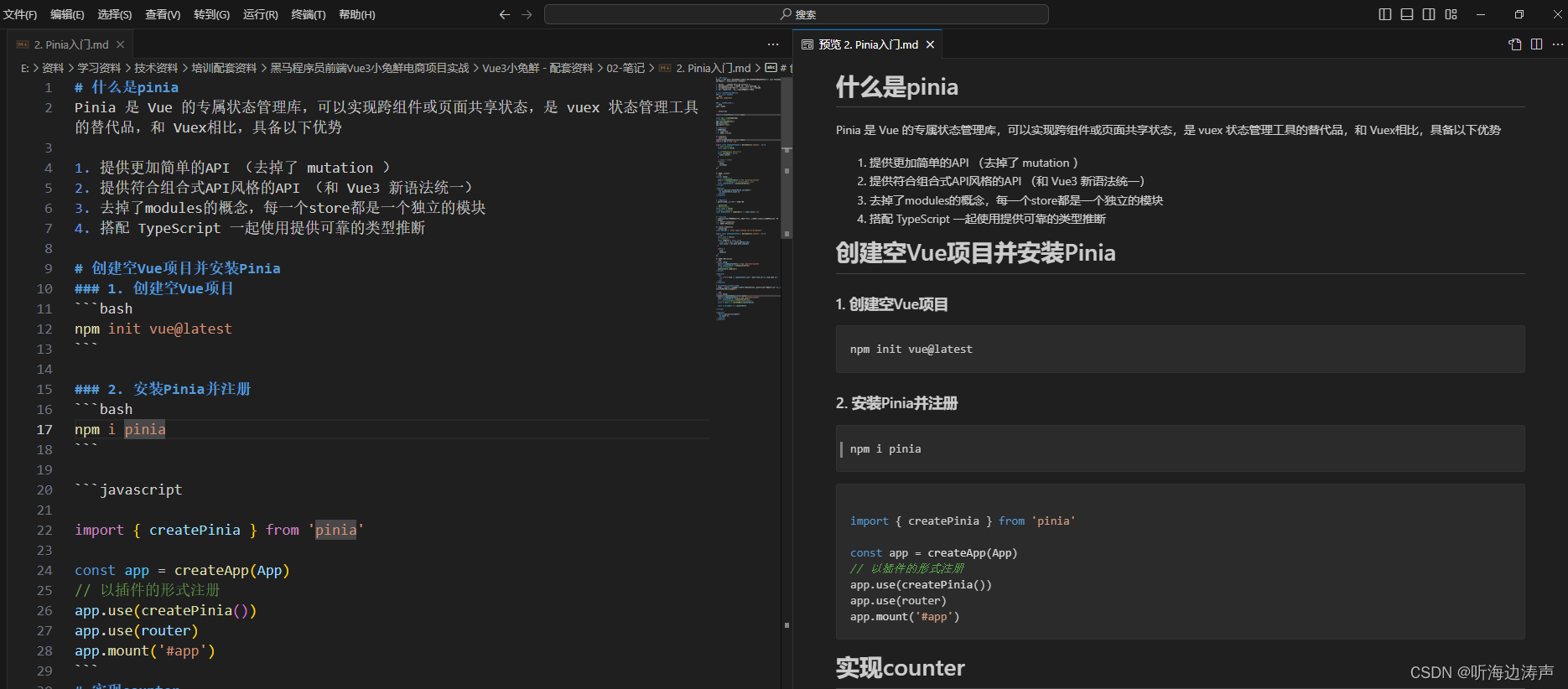
Task: Close the 预览 2. Pinia入门.md preview tab
Action: click(930, 44)
